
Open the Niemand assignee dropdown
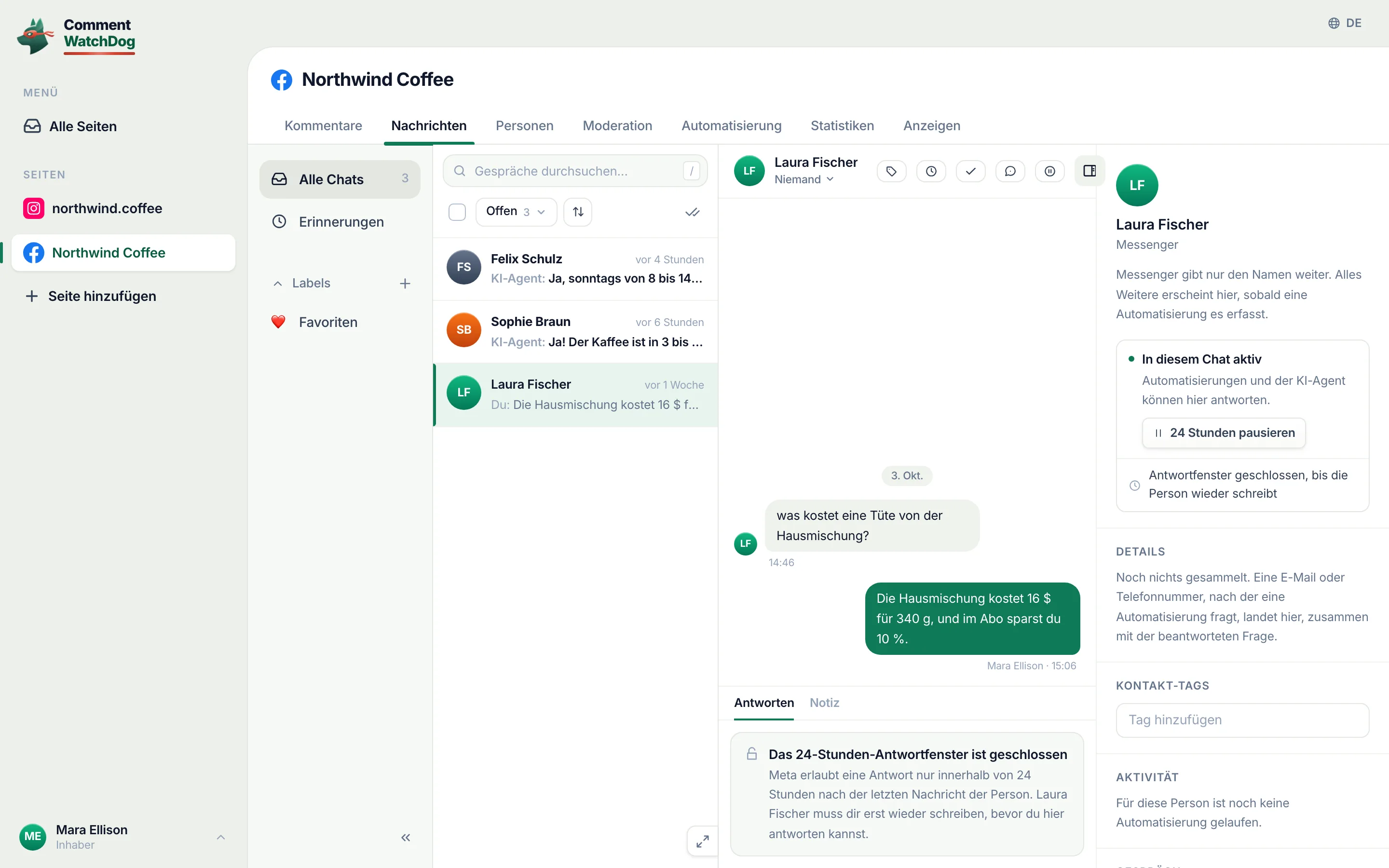coord(803,180)
